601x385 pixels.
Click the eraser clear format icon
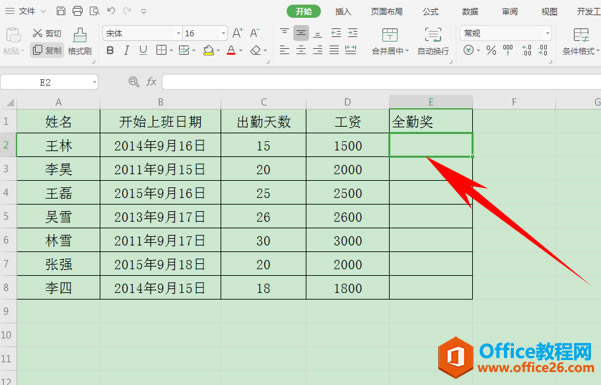[x=256, y=50]
